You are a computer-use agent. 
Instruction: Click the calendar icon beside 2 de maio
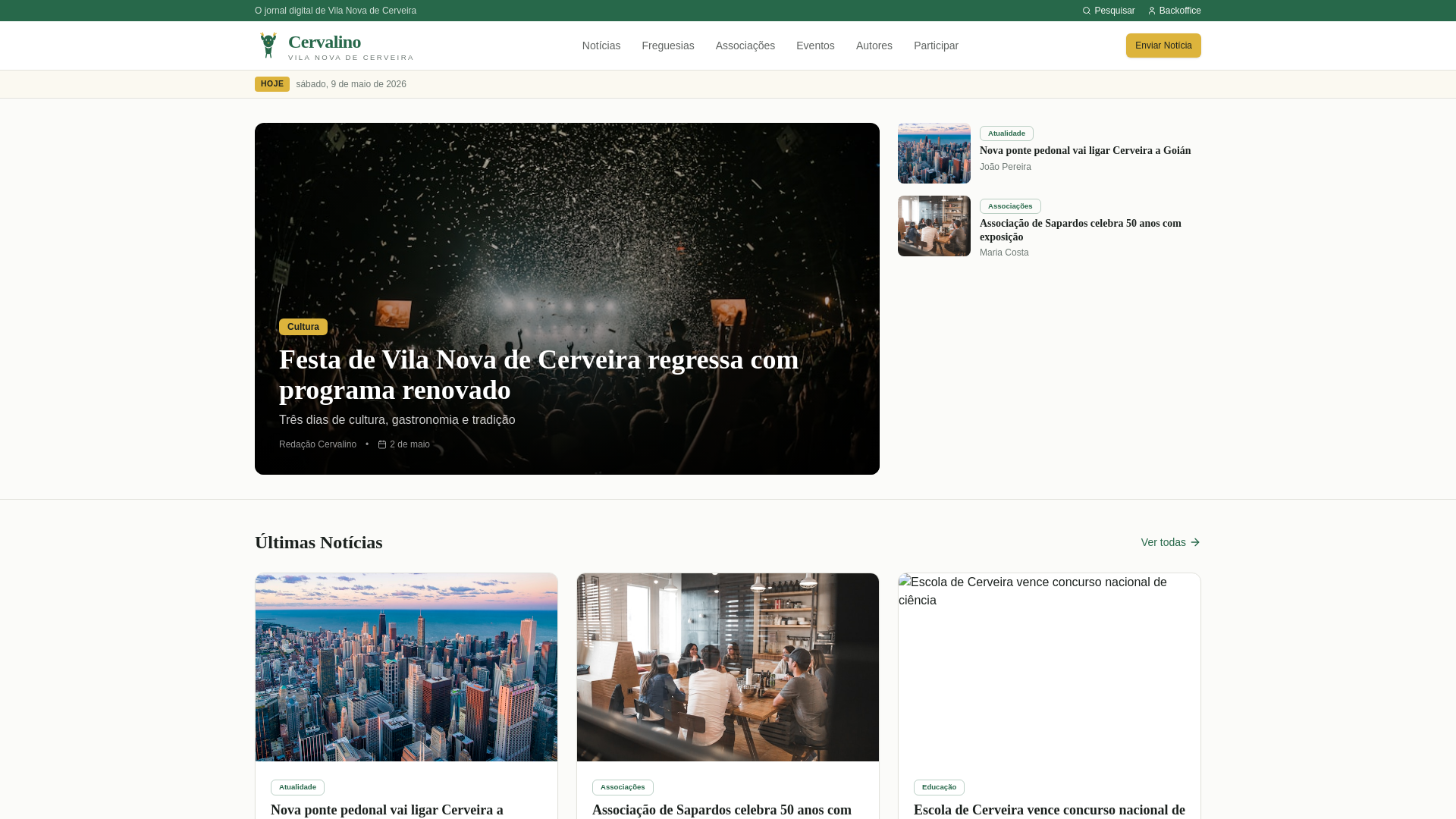(x=382, y=444)
